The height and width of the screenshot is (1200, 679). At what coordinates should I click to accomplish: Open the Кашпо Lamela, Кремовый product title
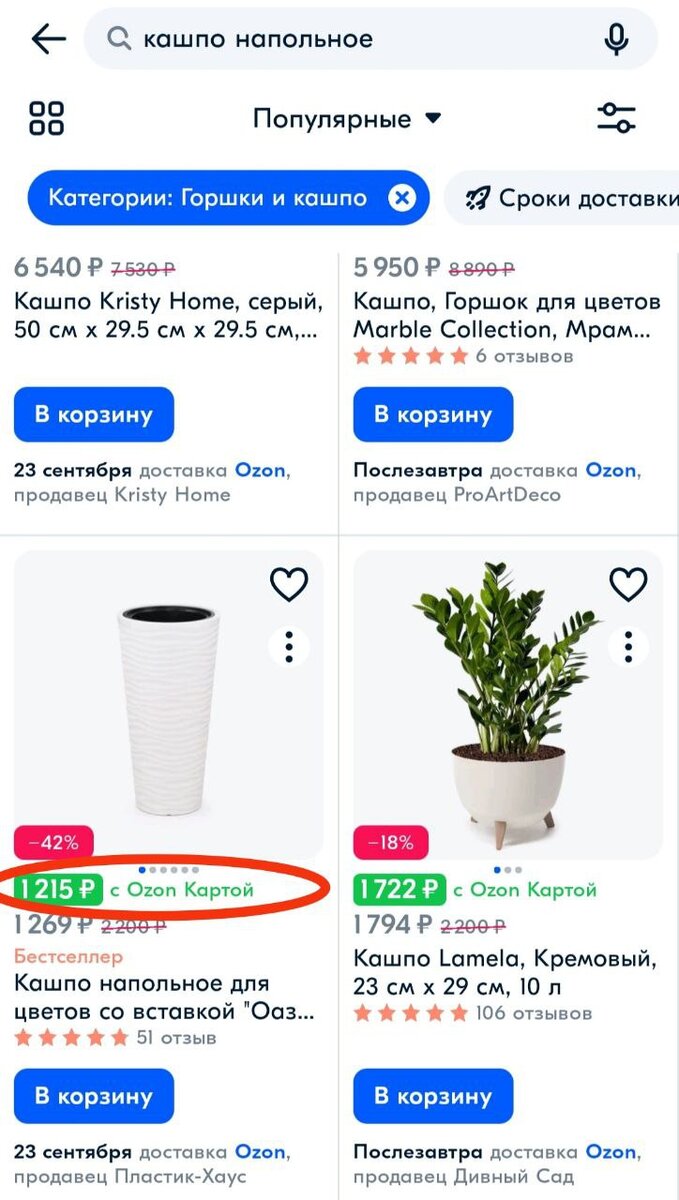point(505,973)
